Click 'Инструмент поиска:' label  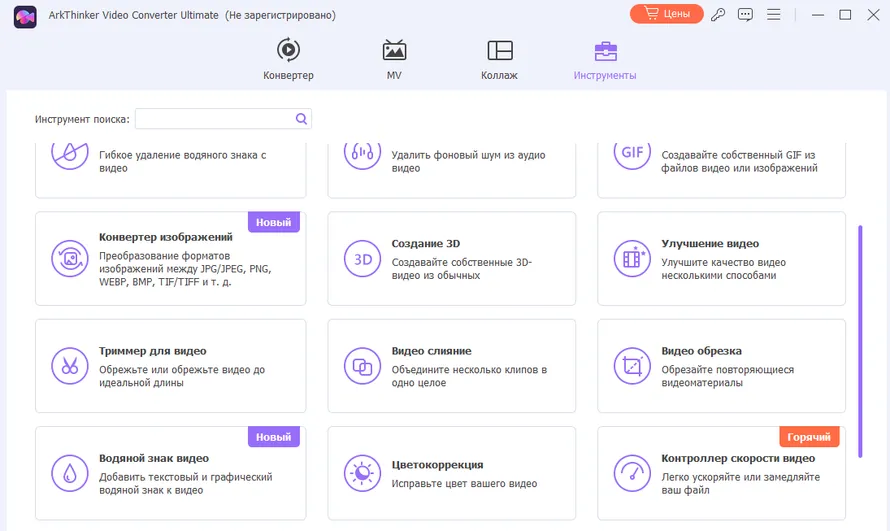point(82,119)
